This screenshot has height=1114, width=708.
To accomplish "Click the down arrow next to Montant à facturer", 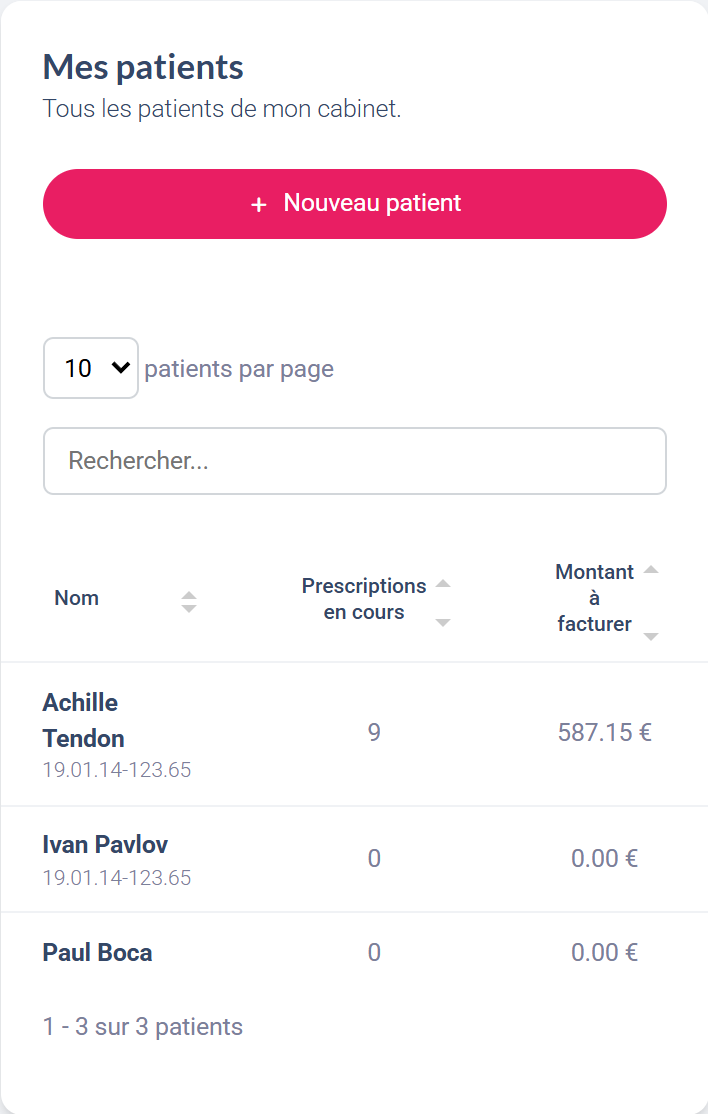I will coord(651,637).
